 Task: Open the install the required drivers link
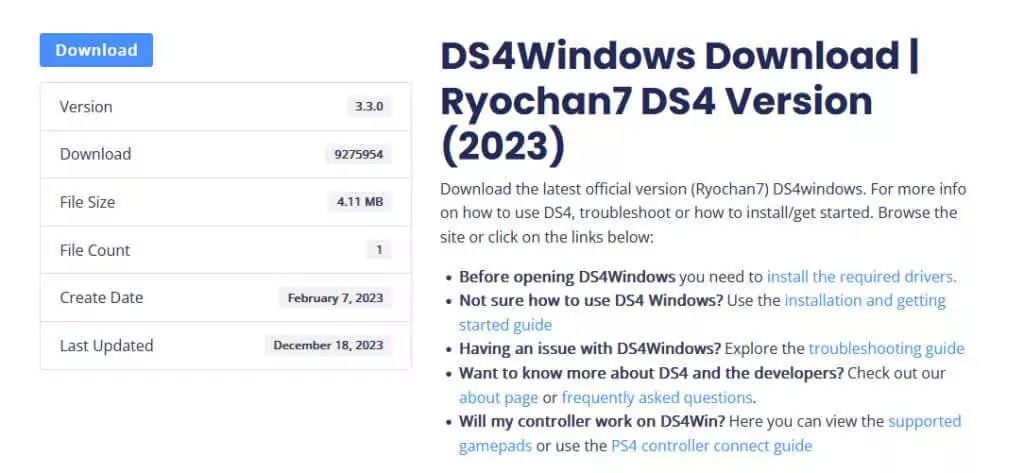coord(861,276)
